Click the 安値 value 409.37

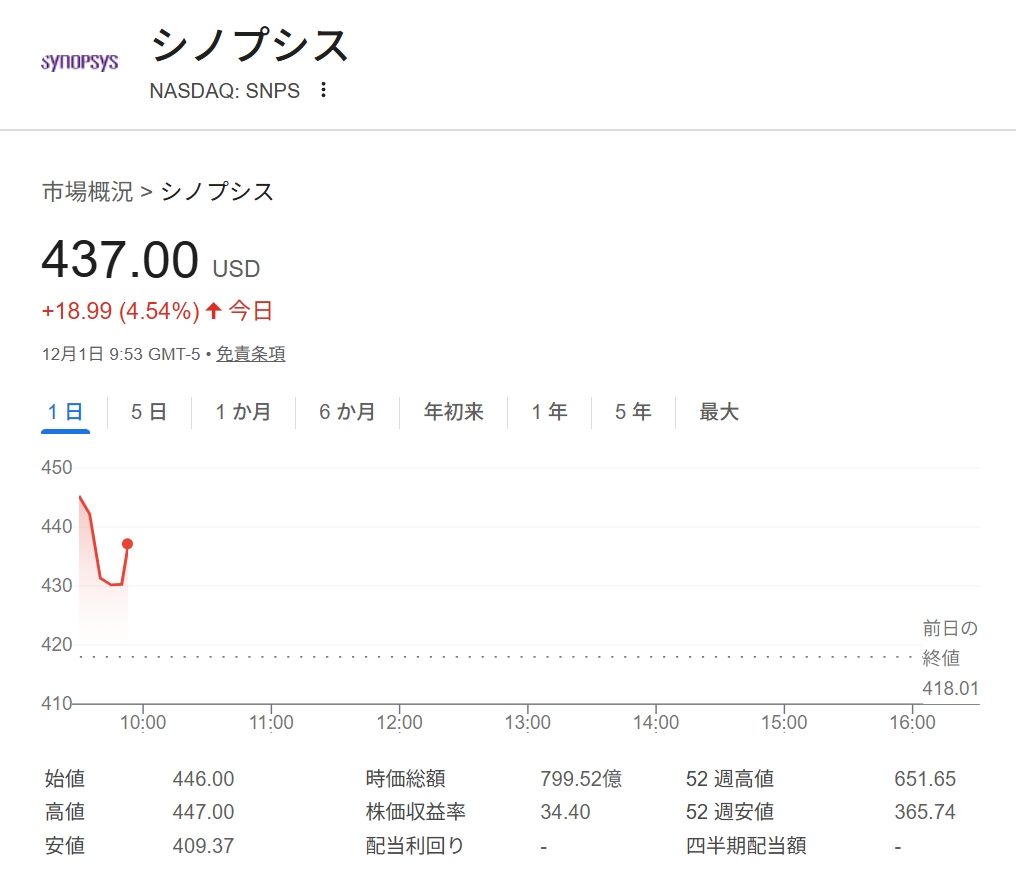tap(203, 845)
